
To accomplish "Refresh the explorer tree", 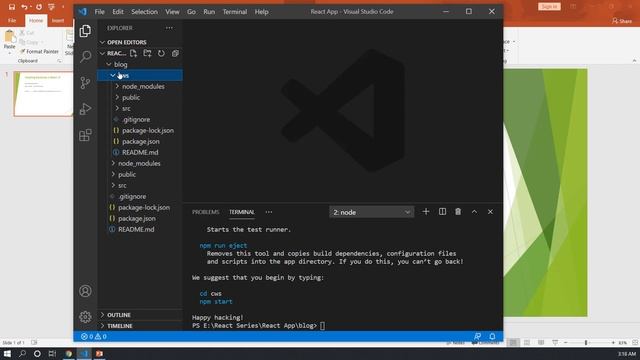I will pos(161,53).
